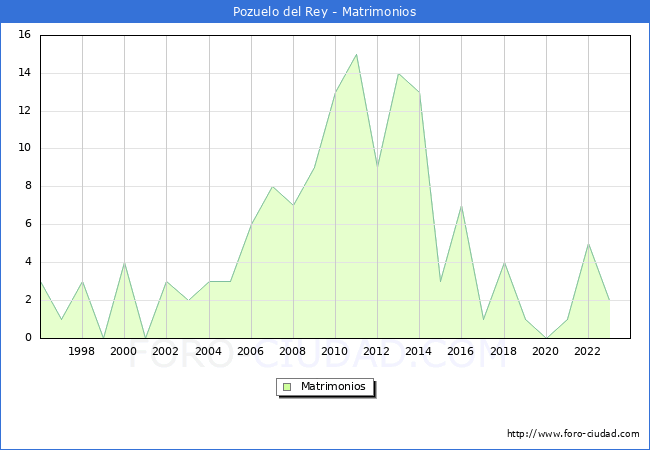
Task: Click the 2016 peak at value 7
Action: pyautogui.click(x=461, y=206)
